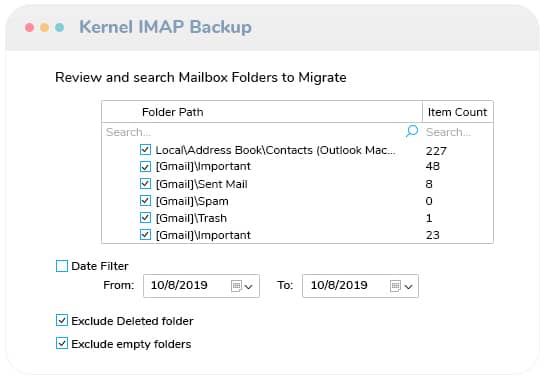545x380 pixels.
Task: Click the Exclude empty folders label
Action: tap(131, 344)
